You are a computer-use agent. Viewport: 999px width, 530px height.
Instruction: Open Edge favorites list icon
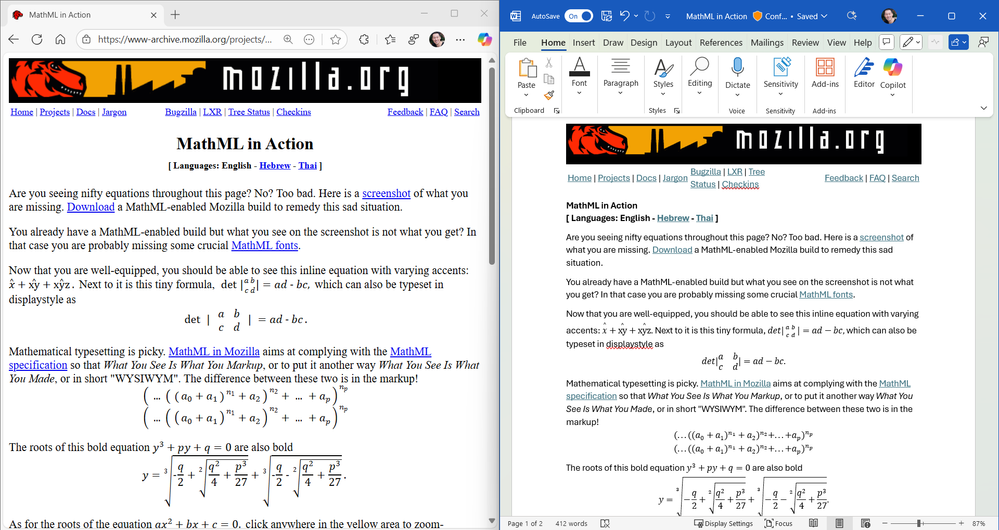(390, 39)
